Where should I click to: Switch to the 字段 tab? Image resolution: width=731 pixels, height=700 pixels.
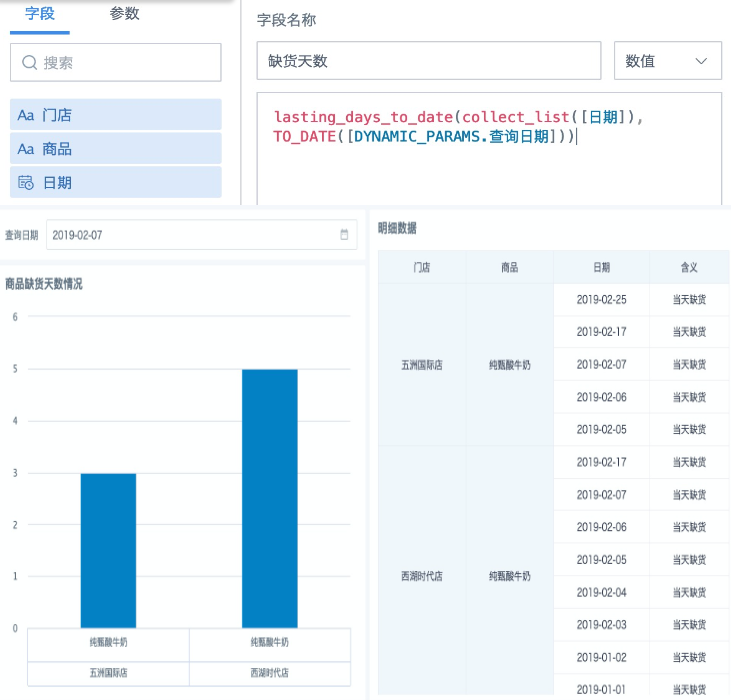click(40, 14)
